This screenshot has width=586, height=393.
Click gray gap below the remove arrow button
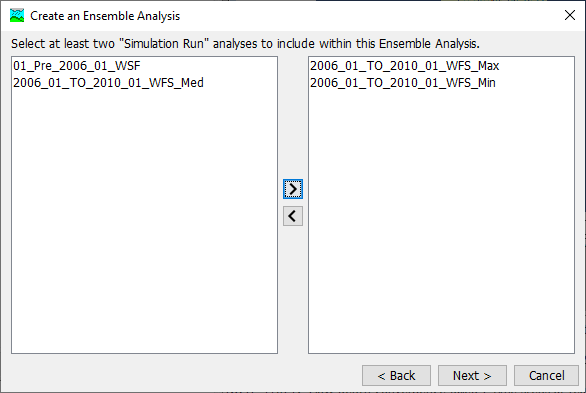point(293,290)
